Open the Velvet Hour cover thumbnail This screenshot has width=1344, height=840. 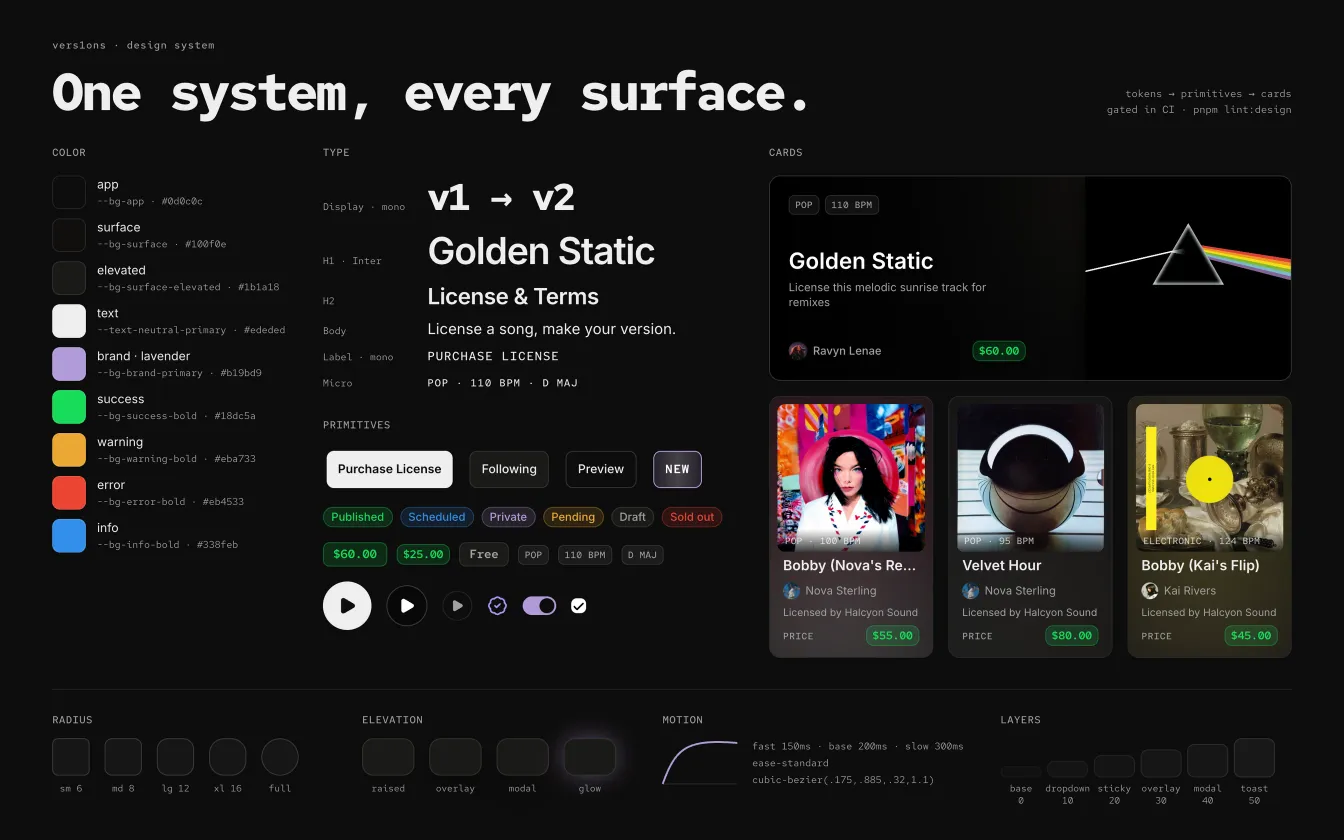coord(1030,478)
